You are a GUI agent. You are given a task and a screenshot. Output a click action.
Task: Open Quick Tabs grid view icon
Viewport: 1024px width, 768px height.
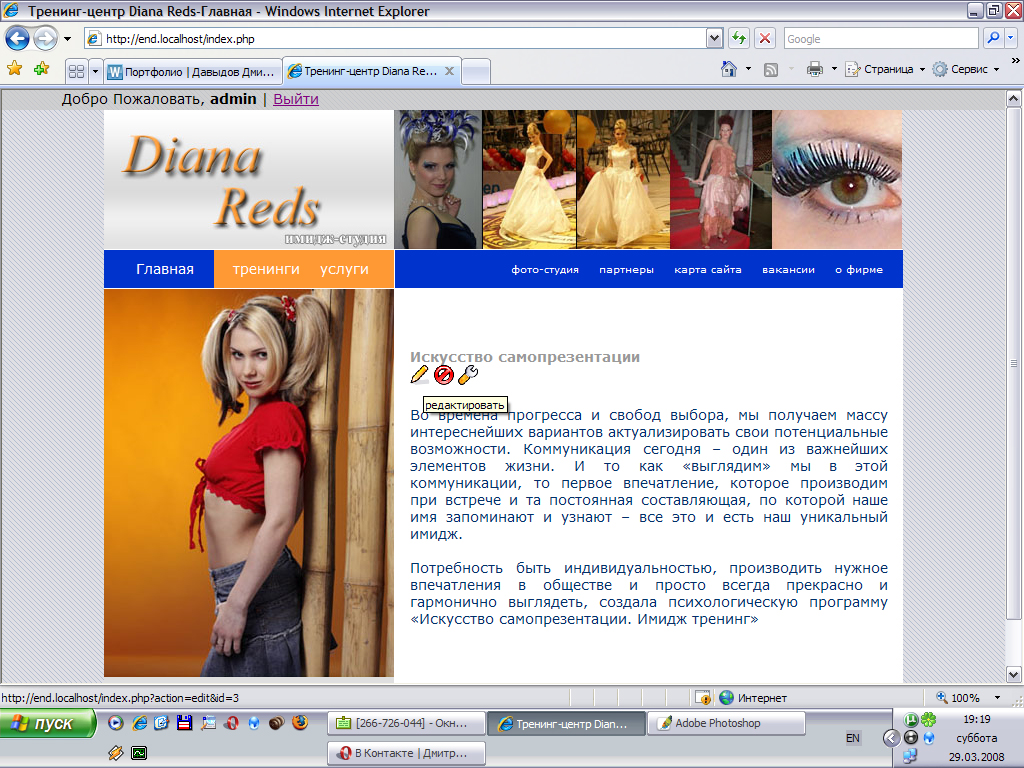point(76,71)
